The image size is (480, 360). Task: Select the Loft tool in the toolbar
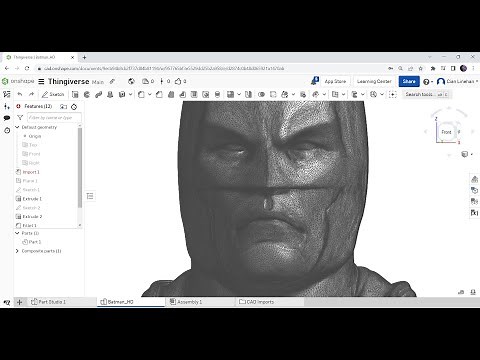110,95
